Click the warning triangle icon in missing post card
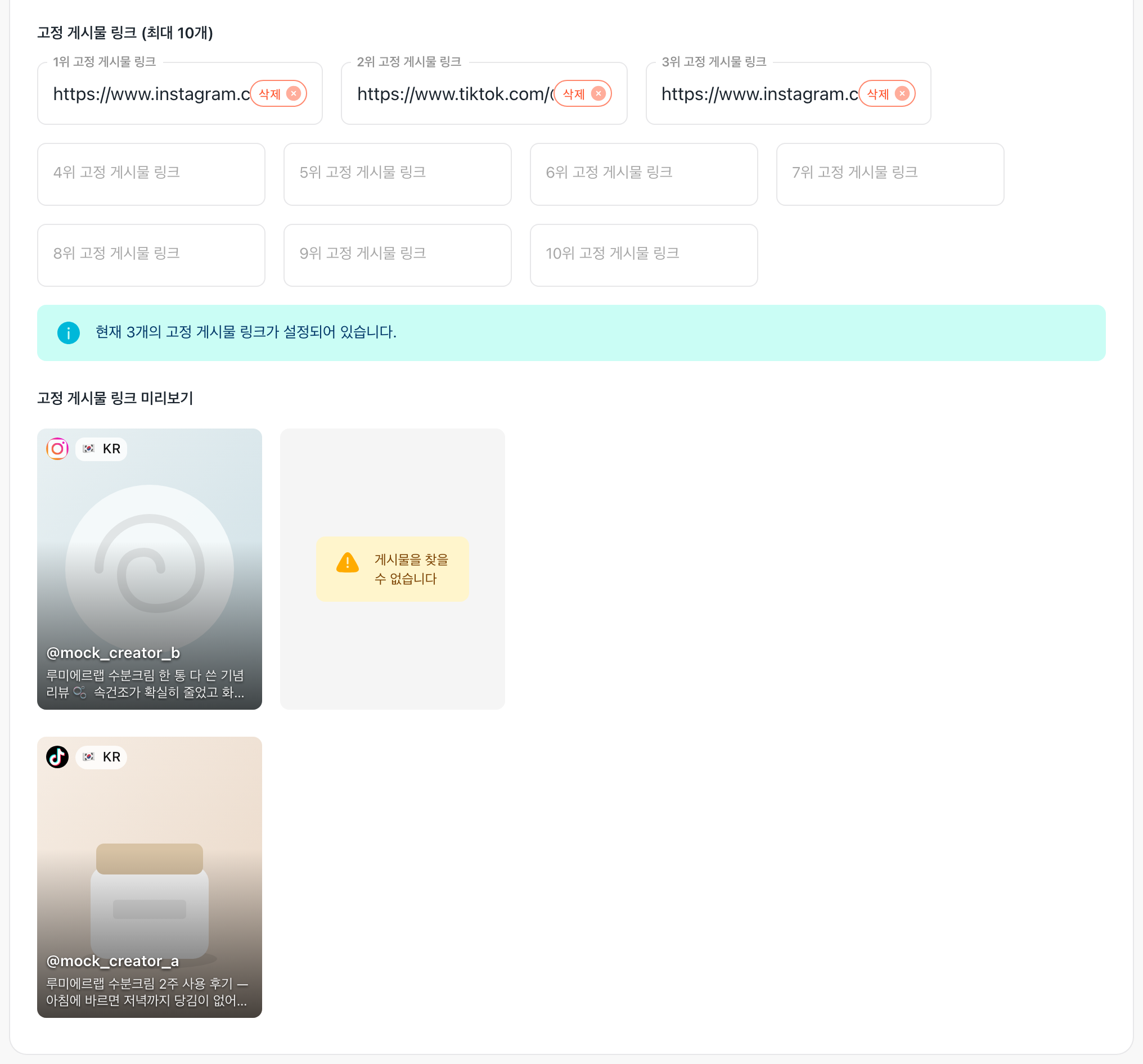 tap(347, 562)
